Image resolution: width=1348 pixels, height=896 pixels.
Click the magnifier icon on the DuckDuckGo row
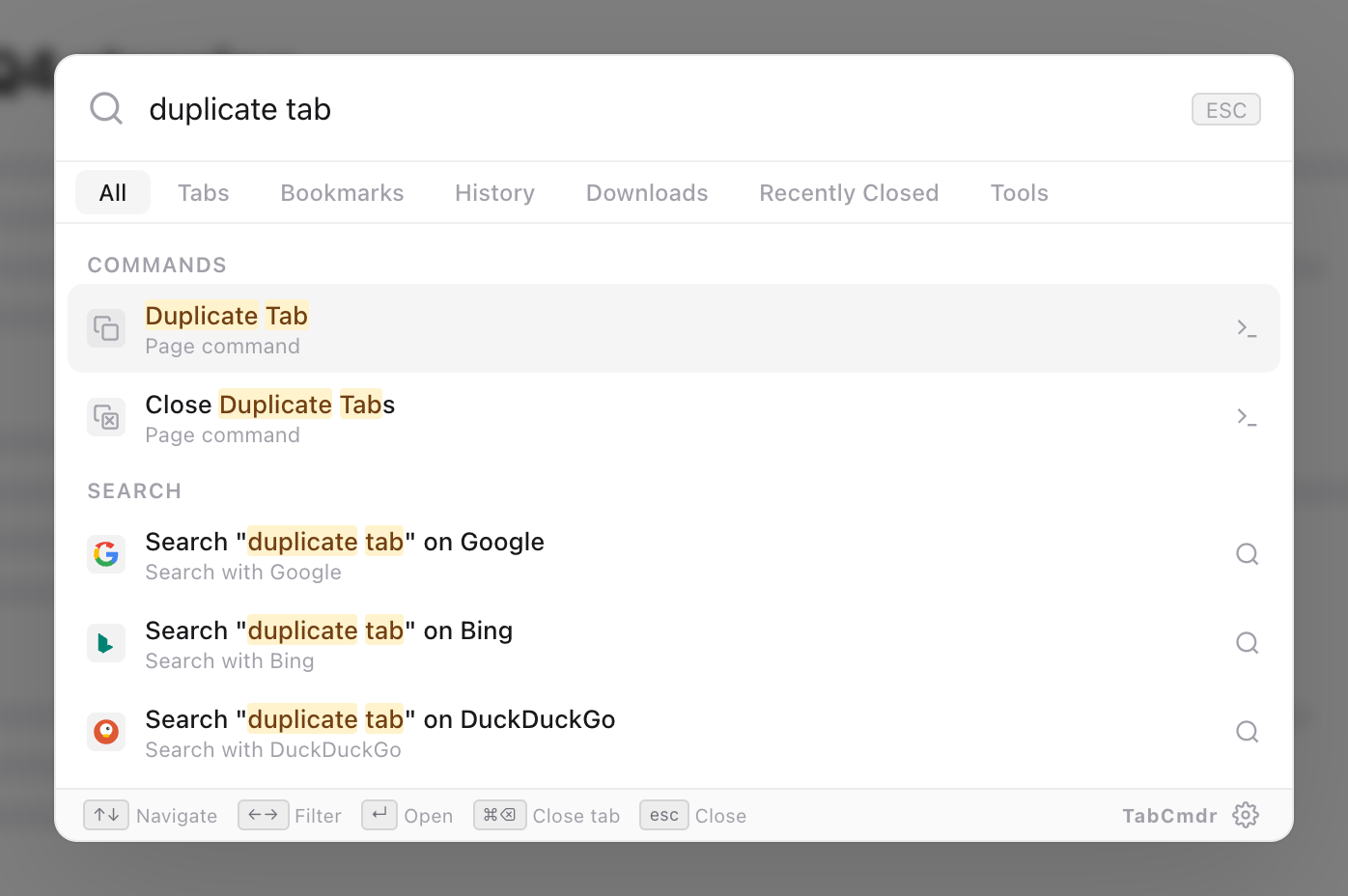1247,732
